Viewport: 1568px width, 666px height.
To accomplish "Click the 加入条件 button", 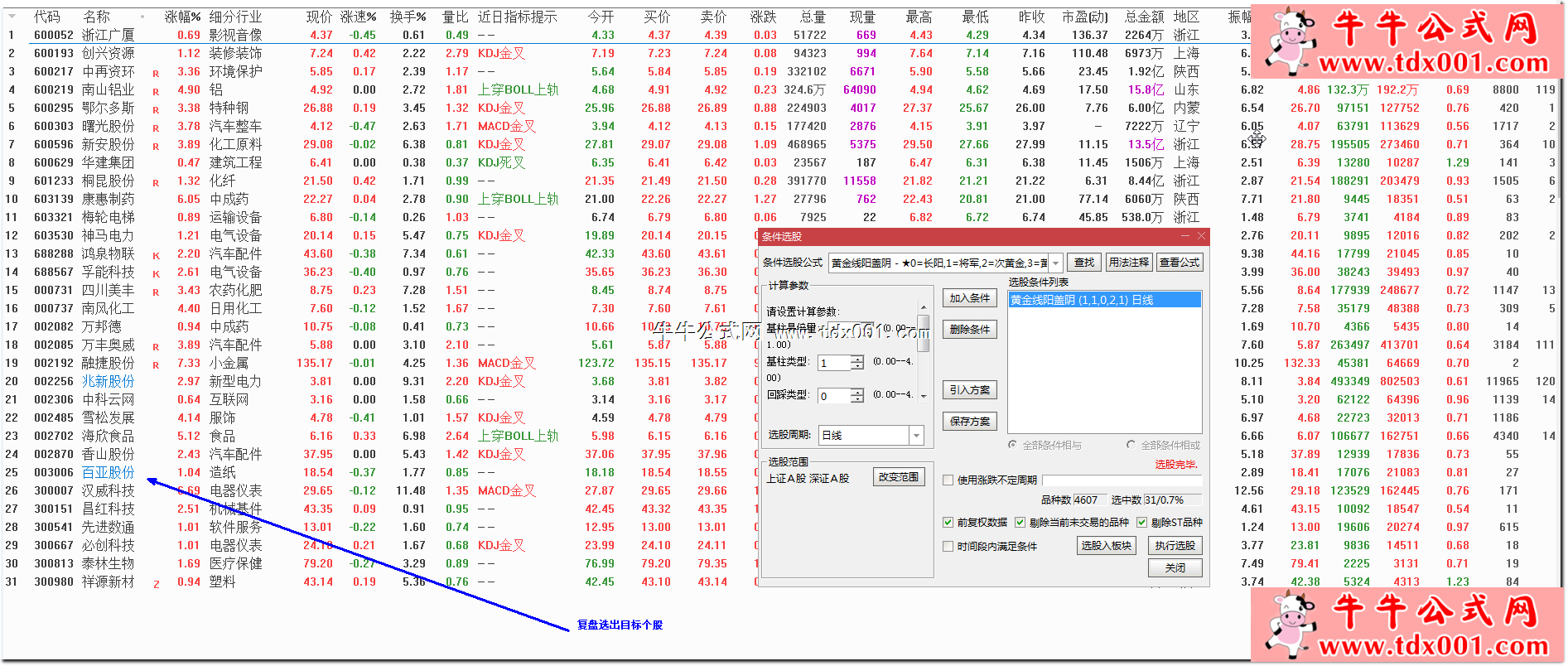I will tap(969, 298).
